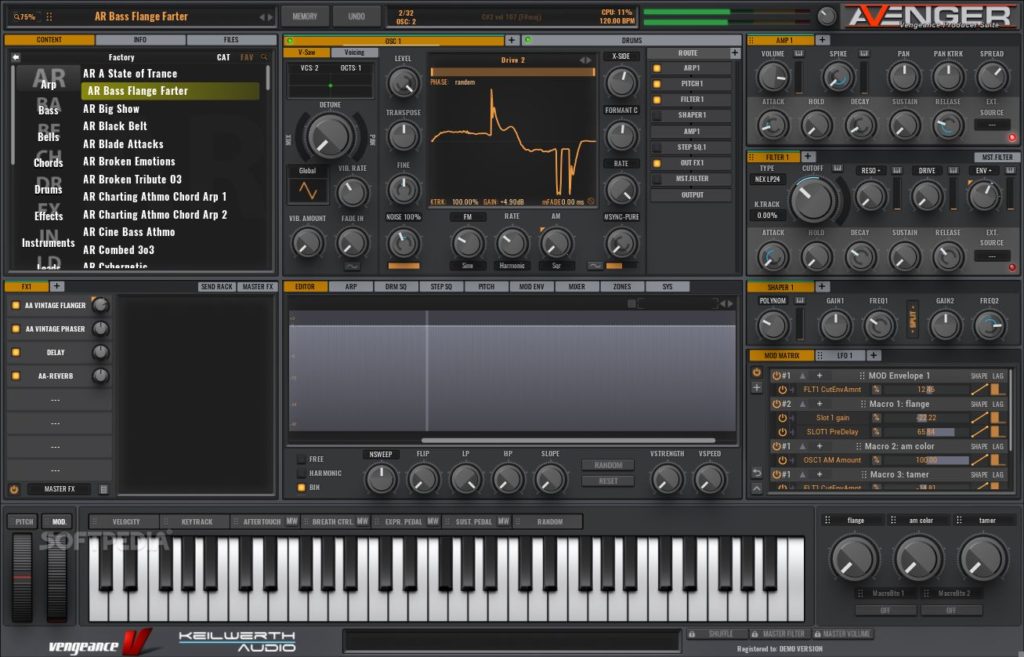
Task: Open the POLYNOM shaper type dropdown
Action: [773, 301]
